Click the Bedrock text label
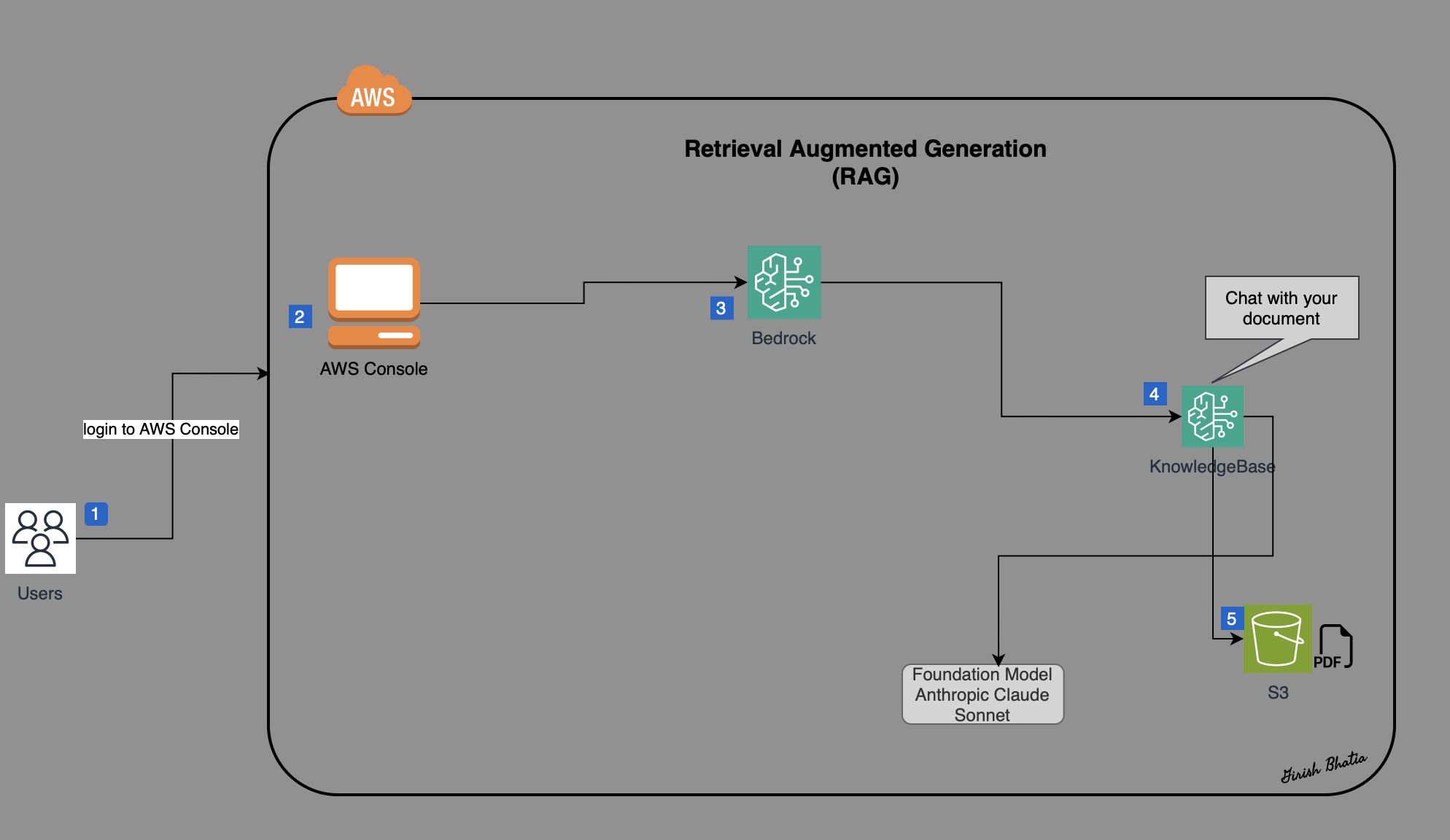Viewport: 1450px width, 840px height. coord(783,338)
